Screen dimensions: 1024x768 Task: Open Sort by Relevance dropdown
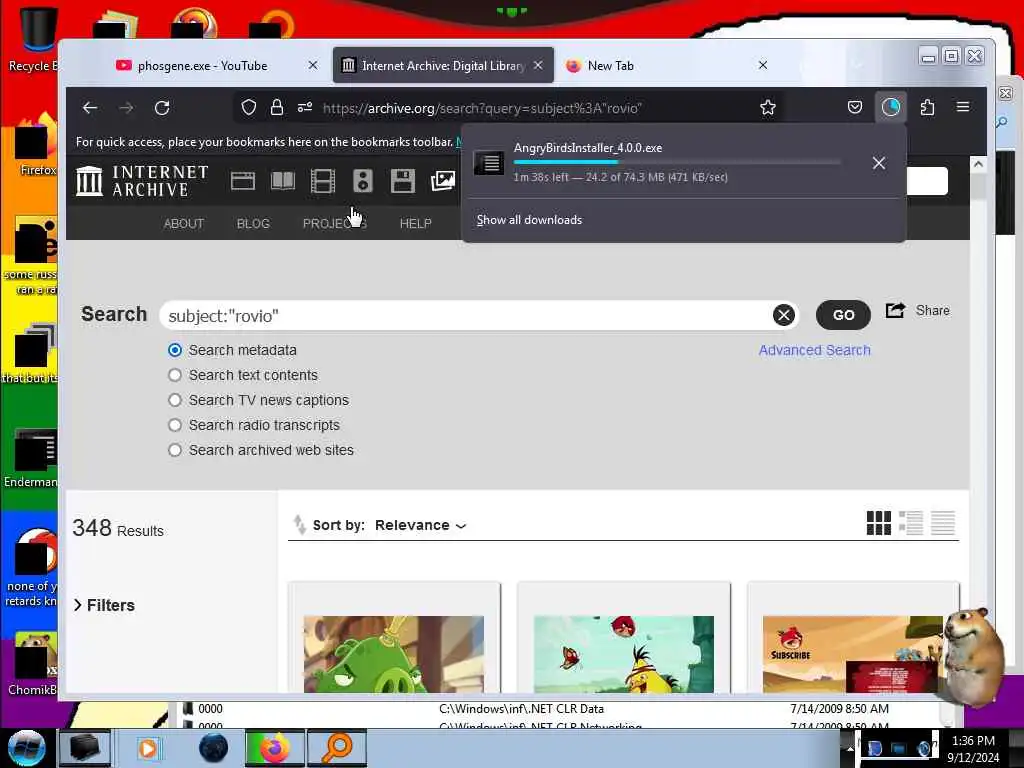point(421,525)
